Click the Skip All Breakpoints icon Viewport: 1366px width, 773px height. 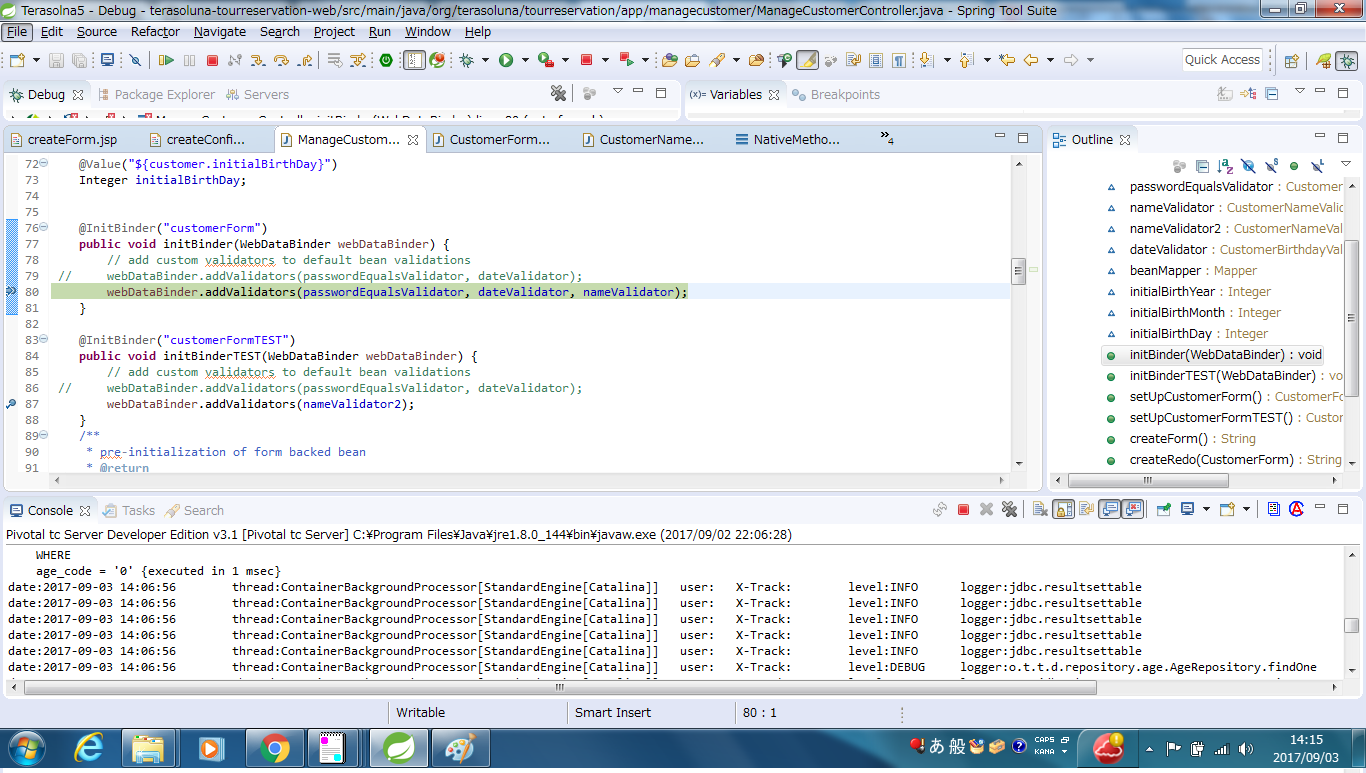click(135, 60)
